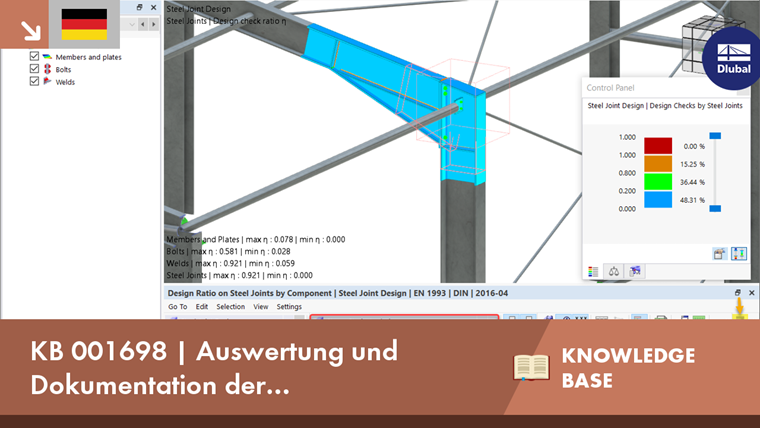Open the navigator dropdown chevron
This screenshot has height=428, width=760.
coord(131,24)
